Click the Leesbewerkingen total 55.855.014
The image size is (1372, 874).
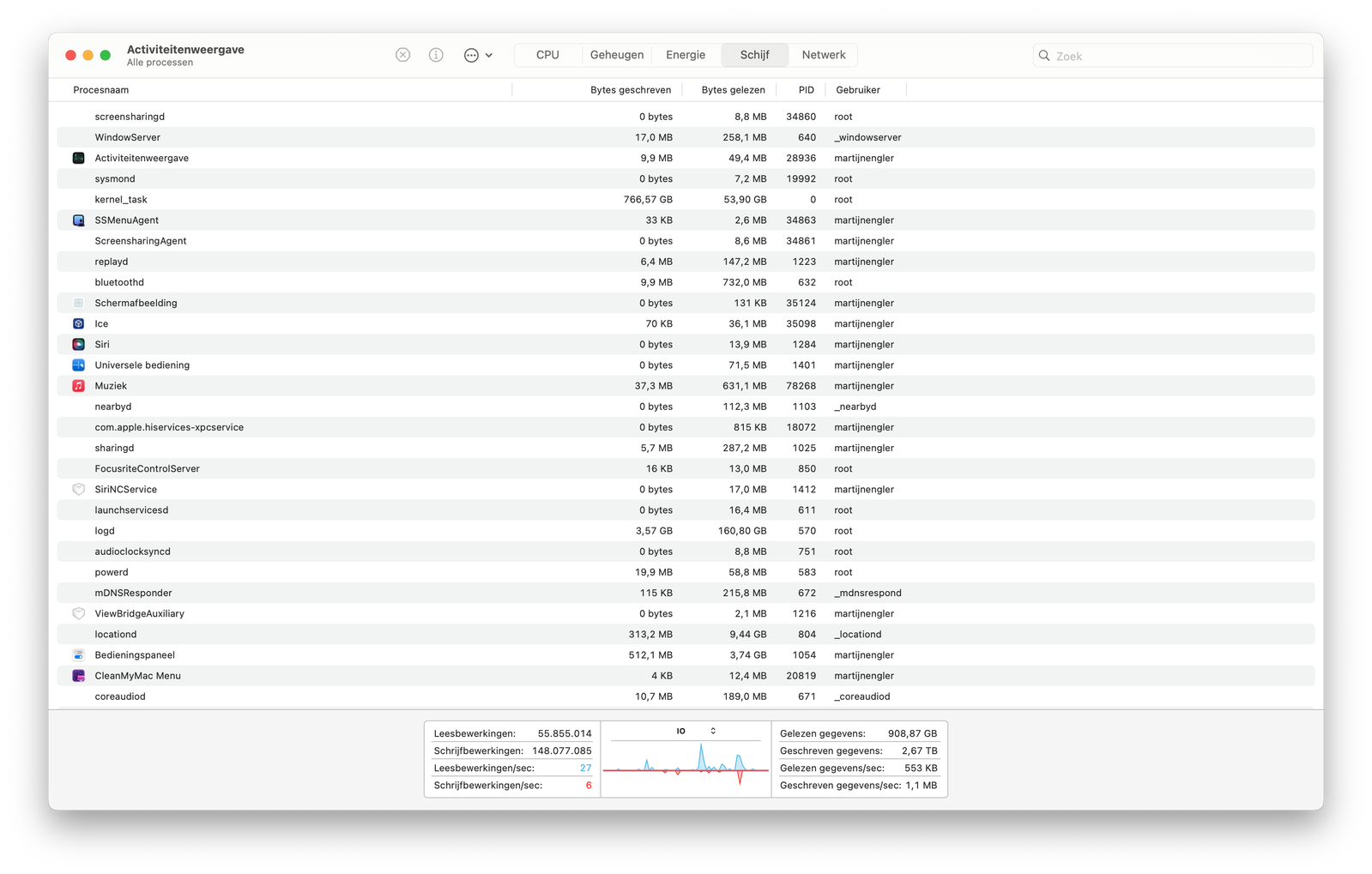pos(565,733)
